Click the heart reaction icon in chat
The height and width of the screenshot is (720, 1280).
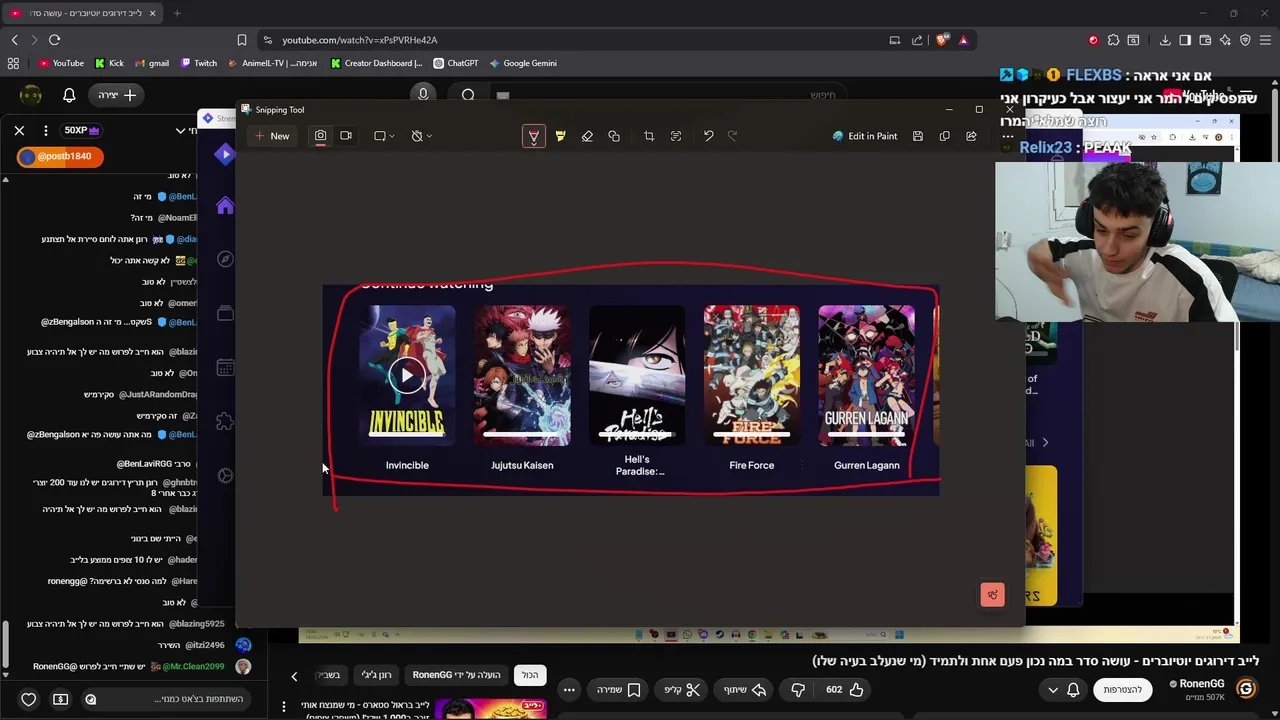click(29, 699)
